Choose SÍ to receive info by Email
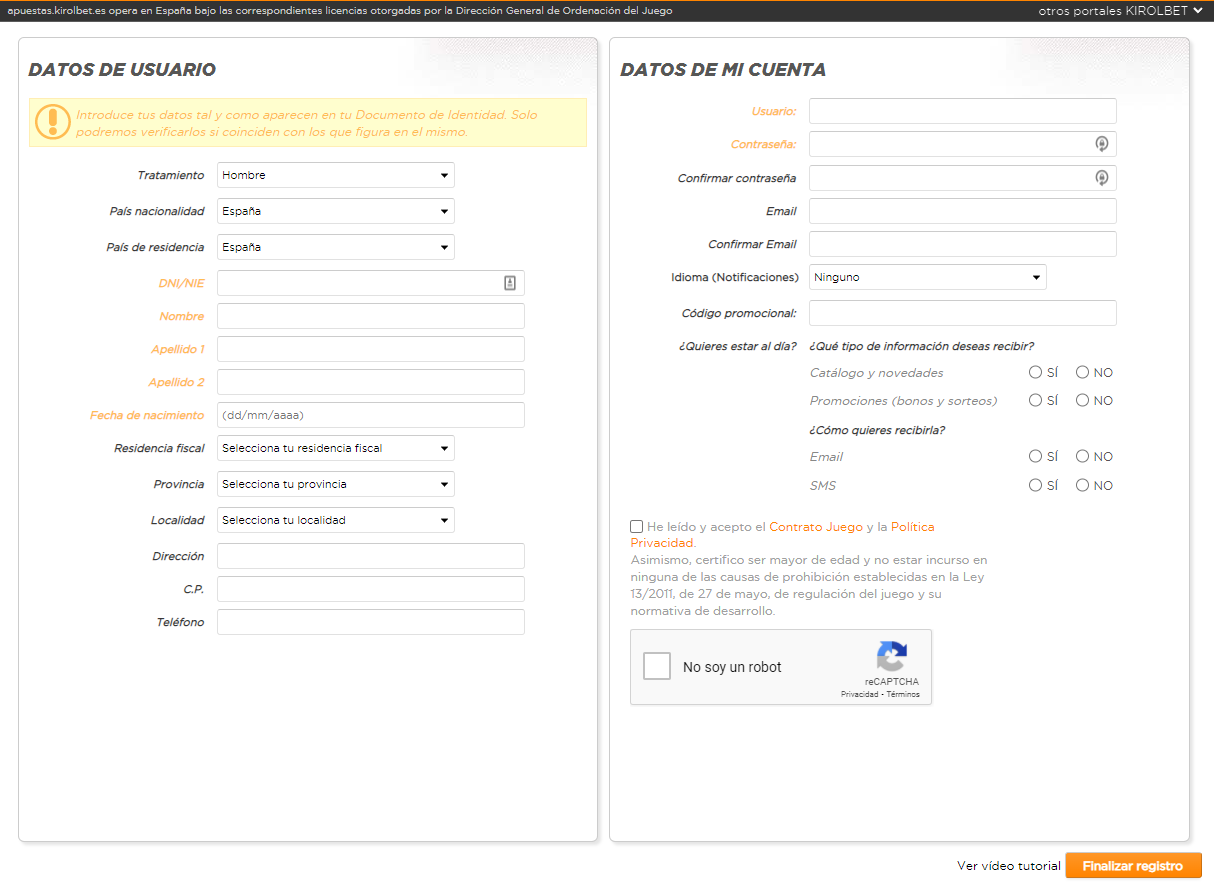This screenshot has width=1214, height=888. pos(1035,456)
